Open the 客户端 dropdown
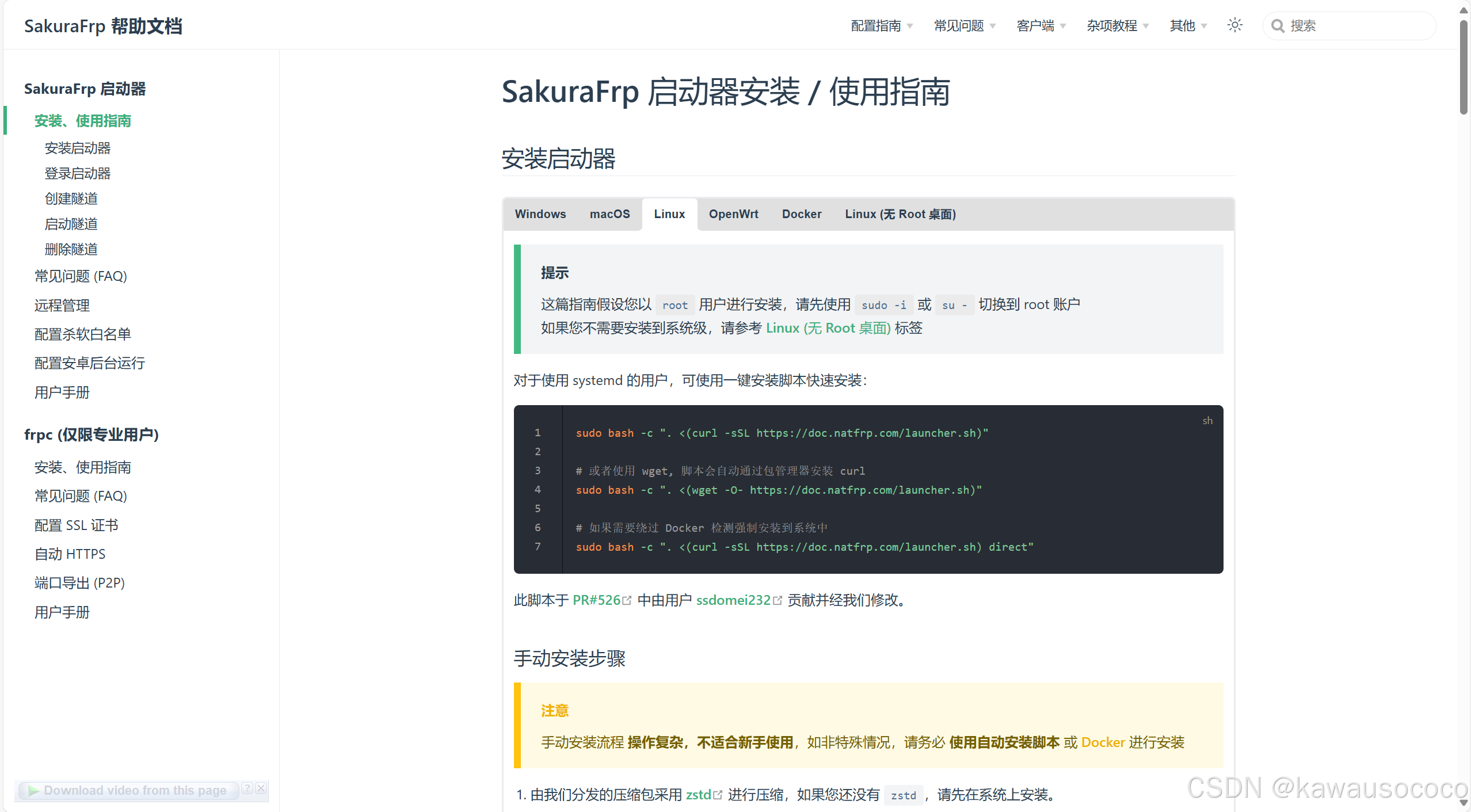 [x=1040, y=25]
